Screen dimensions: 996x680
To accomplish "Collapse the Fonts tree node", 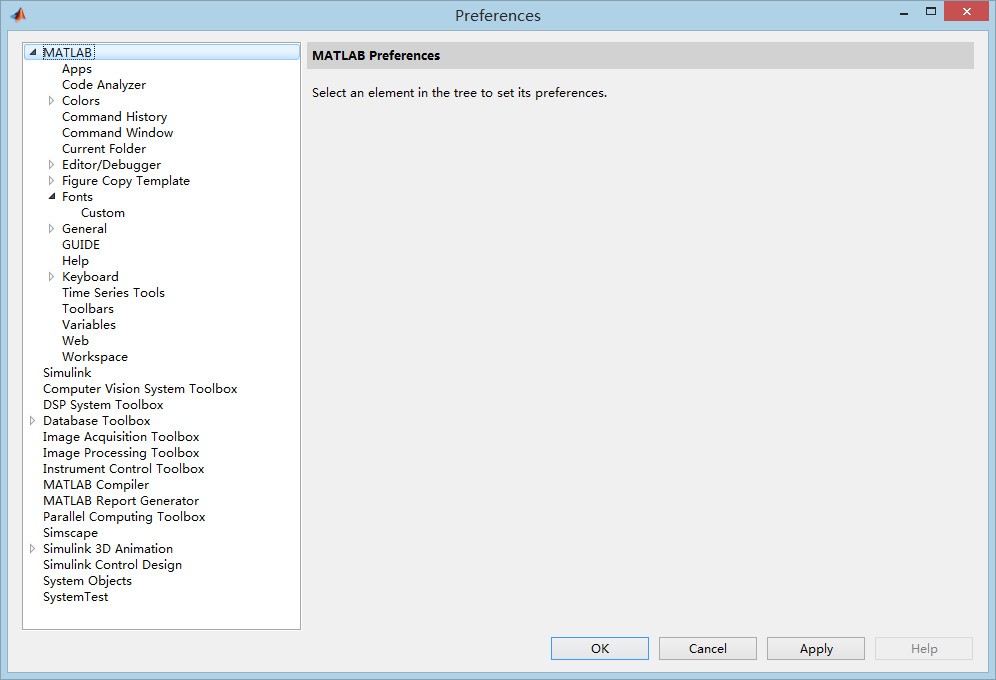I will pyautogui.click(x=52, y=197).
